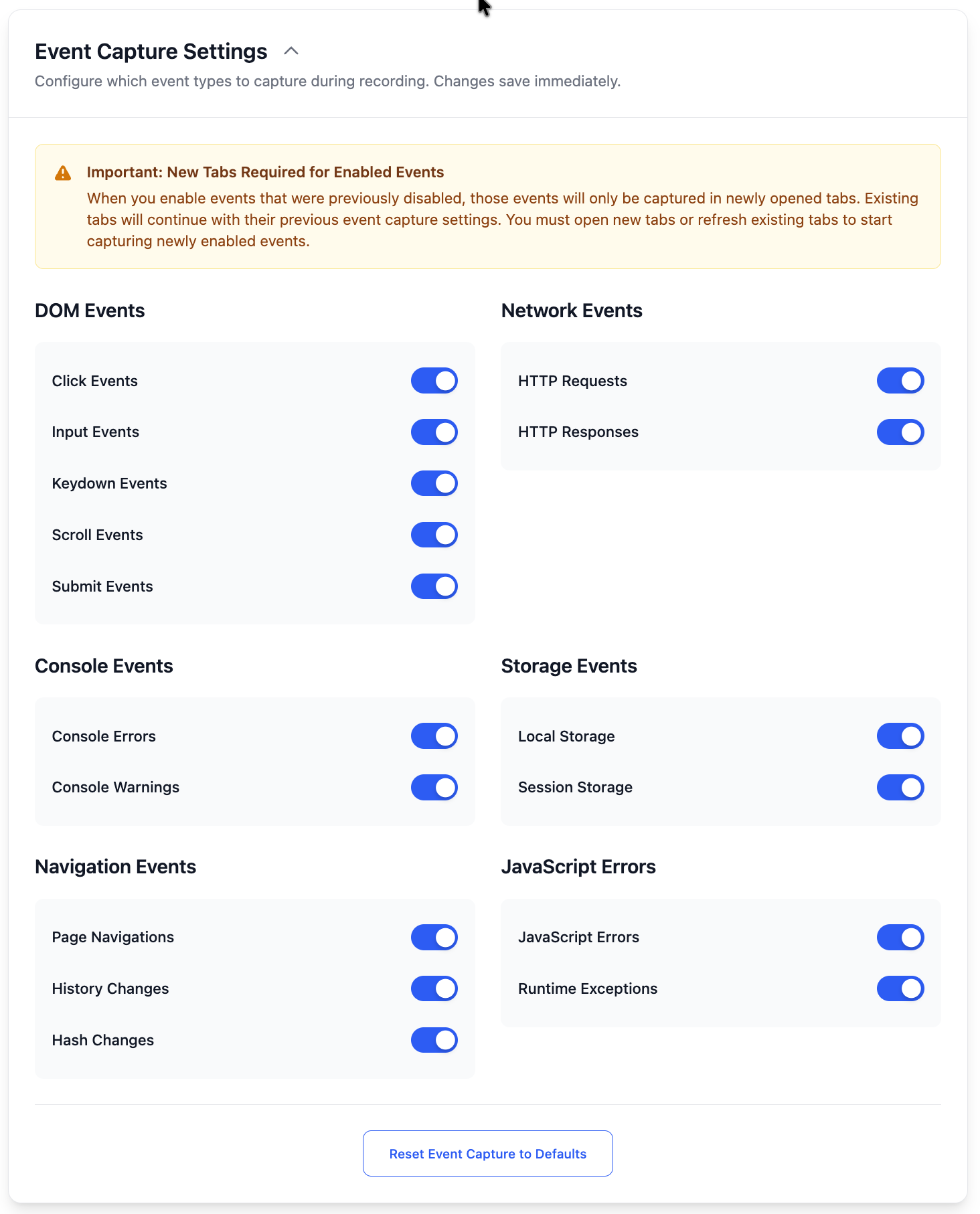The height and width of the screenshot is (1214, 980).
Task: Turn off Input Events toggle
Action: coord(434,432)
